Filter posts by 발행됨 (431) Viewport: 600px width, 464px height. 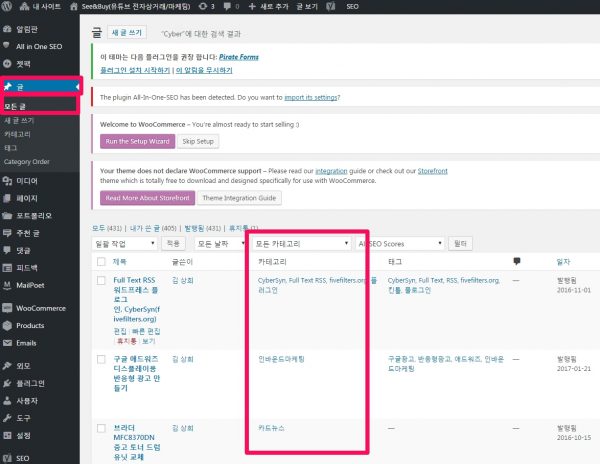[x=203, y=228]
